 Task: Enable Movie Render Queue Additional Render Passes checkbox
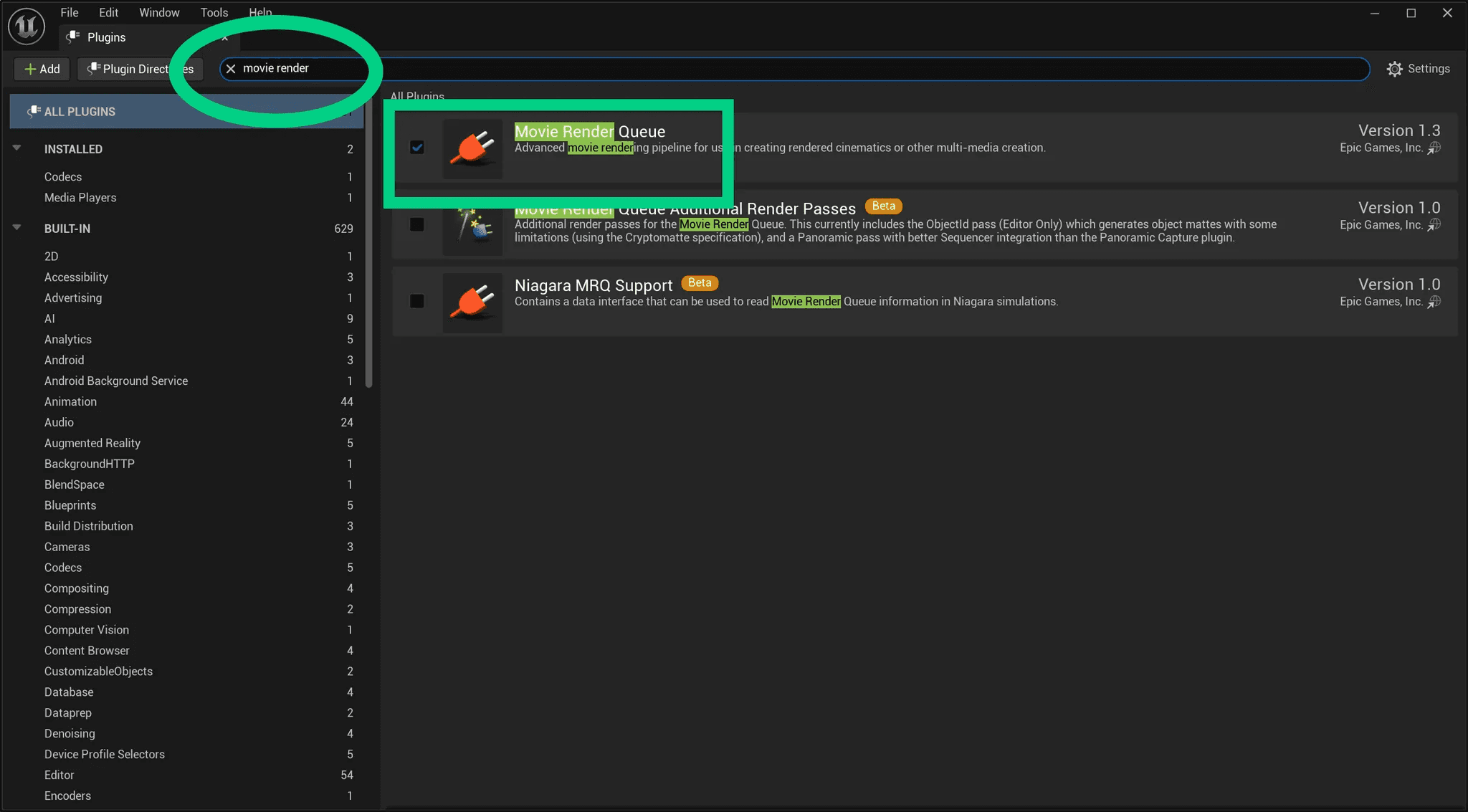[416, 224]
